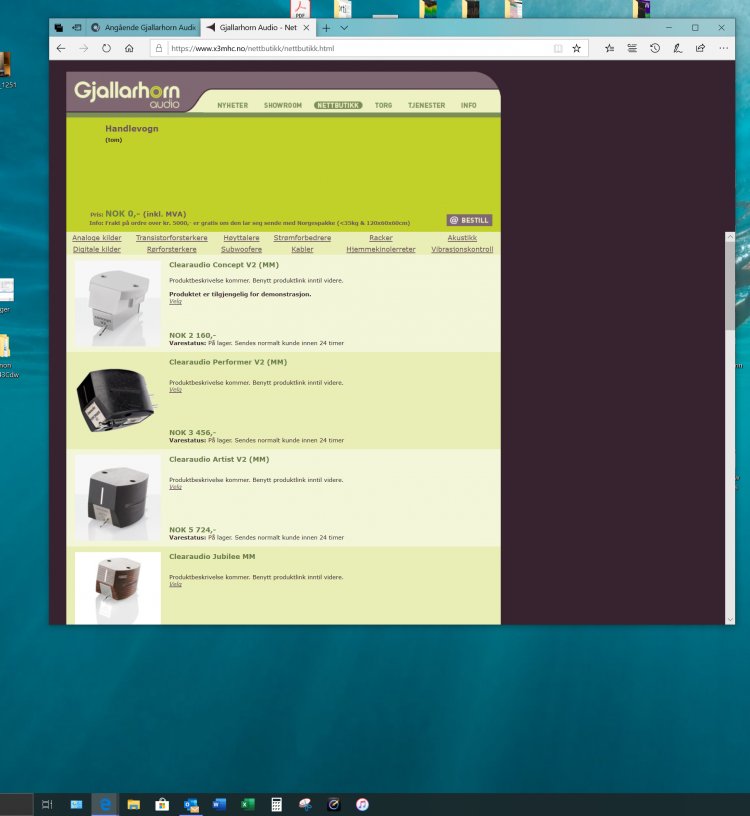The image size is (750, 816).
Task: Open File Explorer from the taskbar
Action: coord(134,805)
